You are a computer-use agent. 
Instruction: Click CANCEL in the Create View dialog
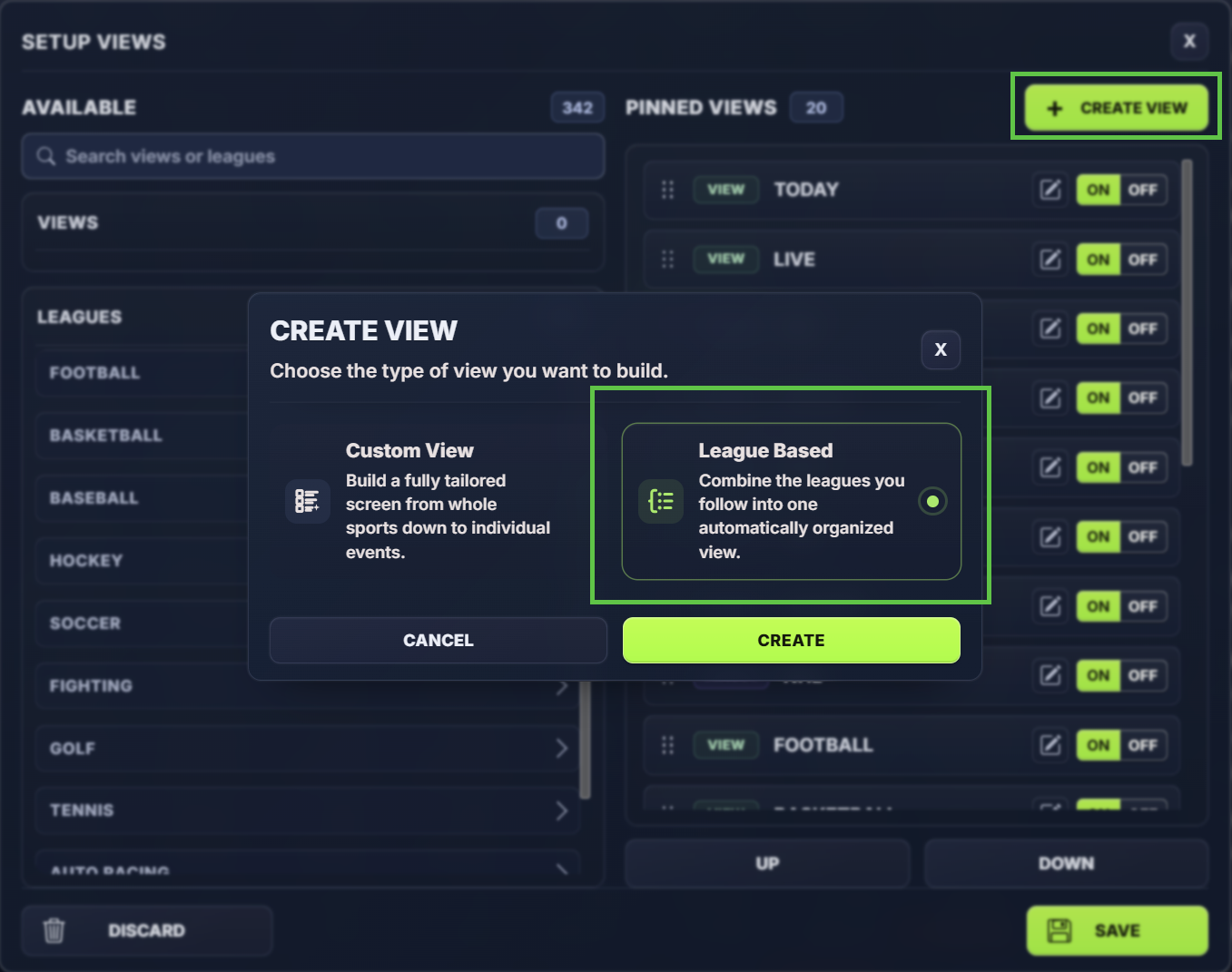(x=439, y=641)
